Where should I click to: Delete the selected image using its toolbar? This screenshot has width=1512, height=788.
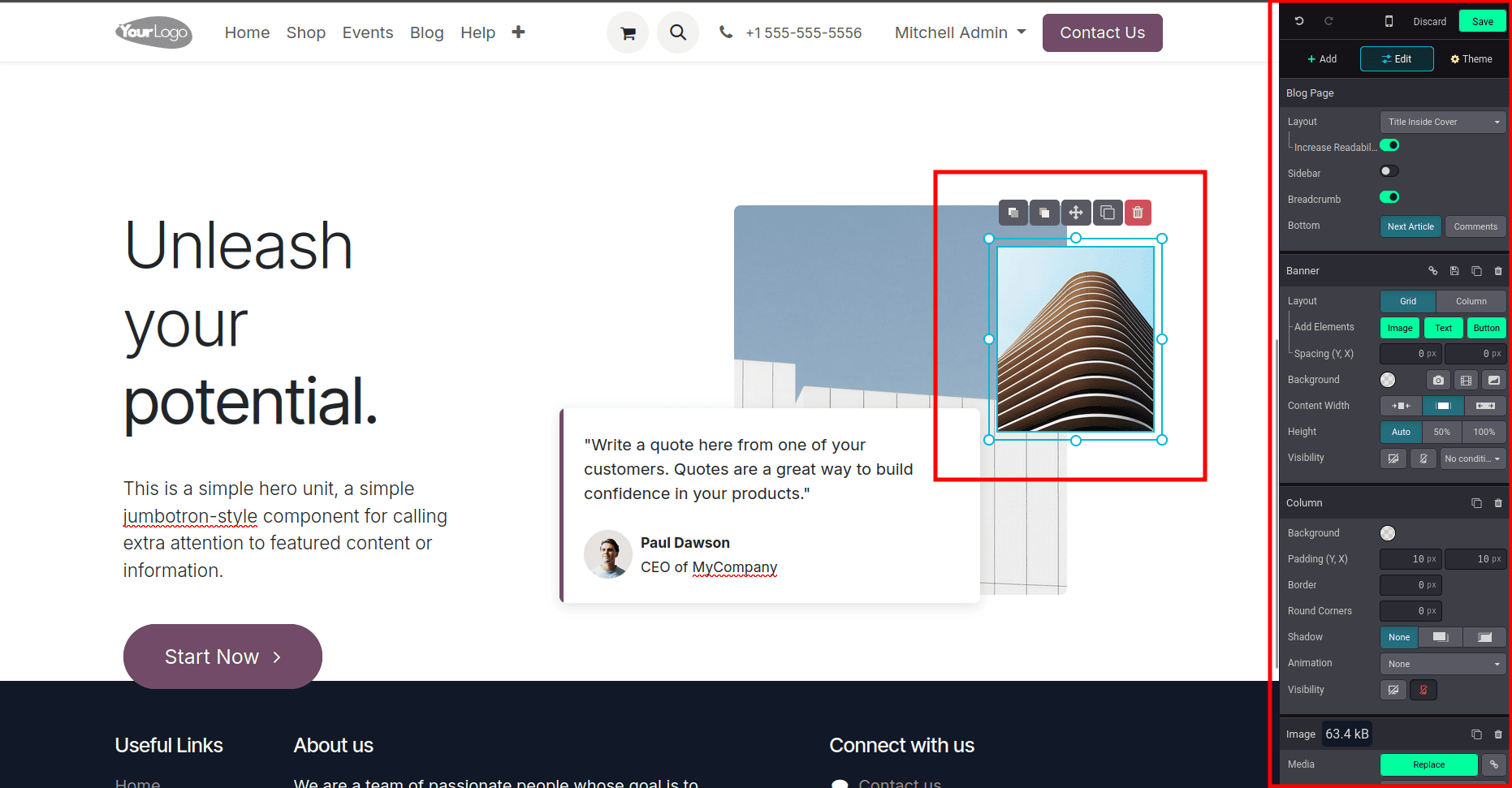pyautogui.click(x=1137, y=212)
